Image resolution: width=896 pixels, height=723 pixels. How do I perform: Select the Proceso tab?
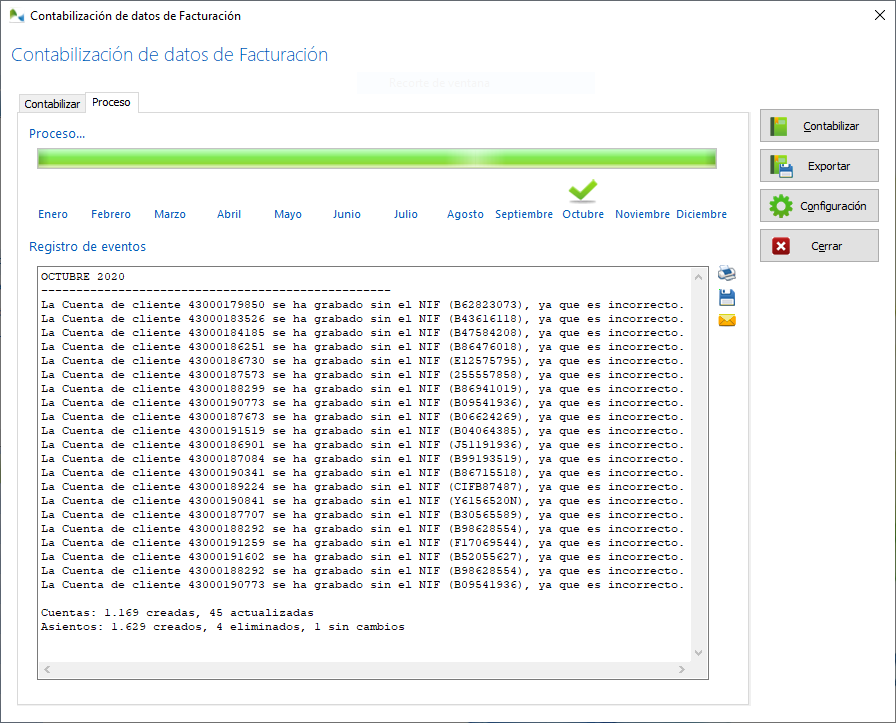click(x=111, y=101)
